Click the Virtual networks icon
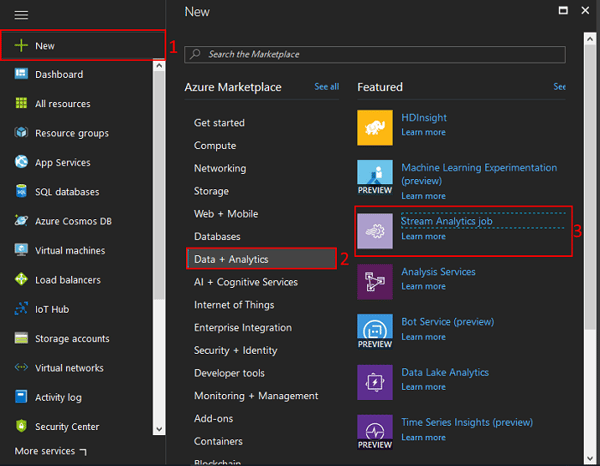Image resolution: width=600 pixels, height=466 pixels. point(21,367)
